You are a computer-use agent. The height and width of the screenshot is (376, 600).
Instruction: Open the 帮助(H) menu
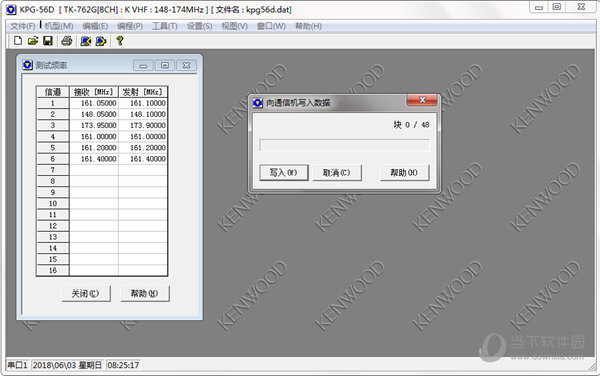pos(308,26)
